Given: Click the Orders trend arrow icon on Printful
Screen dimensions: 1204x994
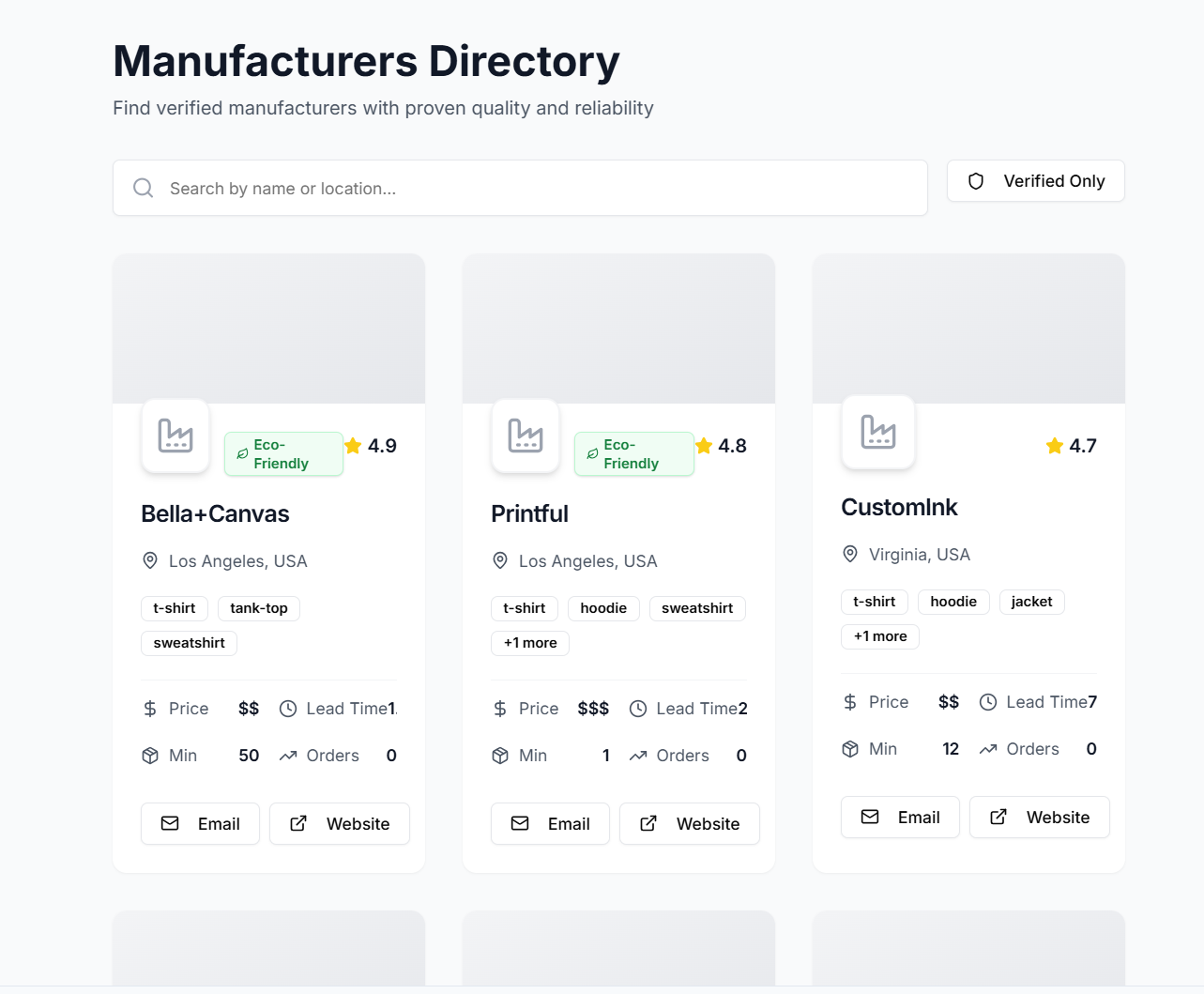Looking at the screenshot, I should point(640,755).
